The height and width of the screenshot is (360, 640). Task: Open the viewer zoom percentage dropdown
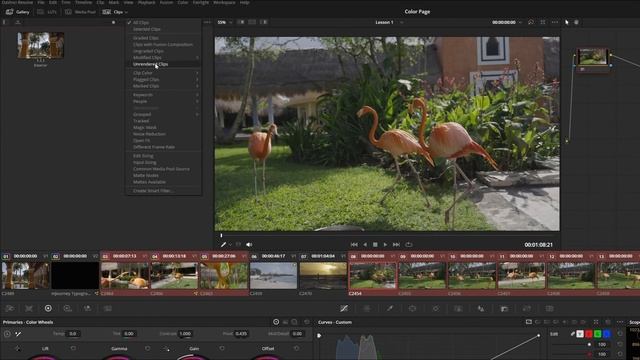(x=225, y=22)
